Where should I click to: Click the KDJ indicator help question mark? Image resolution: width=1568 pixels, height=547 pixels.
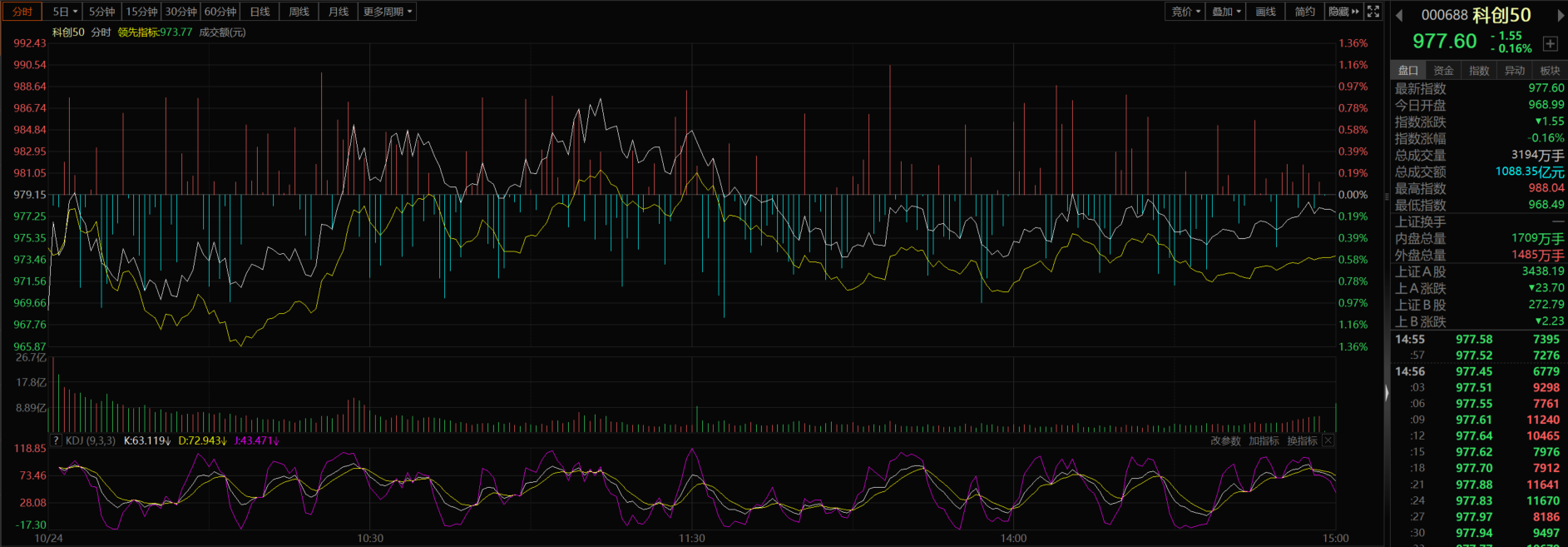[56, 440]
